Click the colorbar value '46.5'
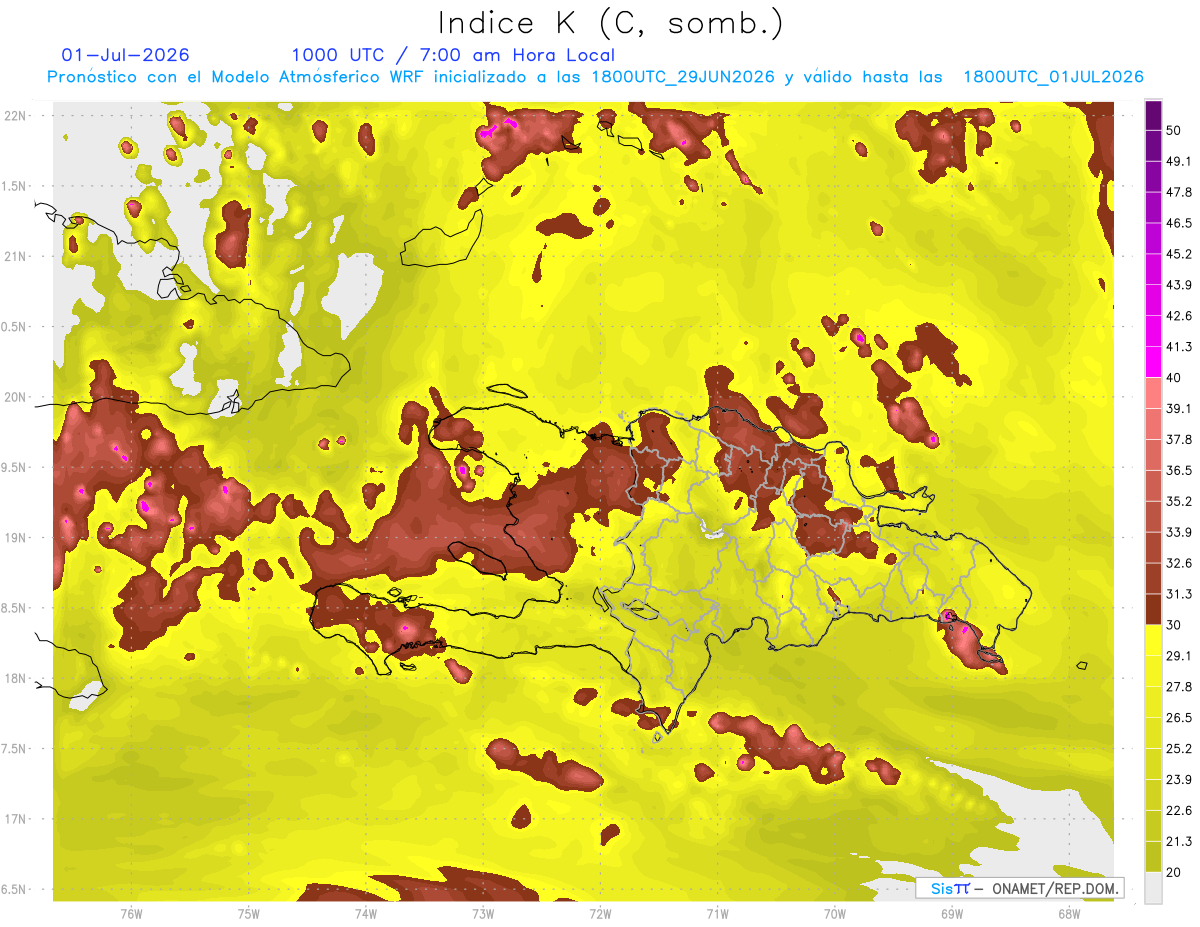 (x=1178, y=223)
